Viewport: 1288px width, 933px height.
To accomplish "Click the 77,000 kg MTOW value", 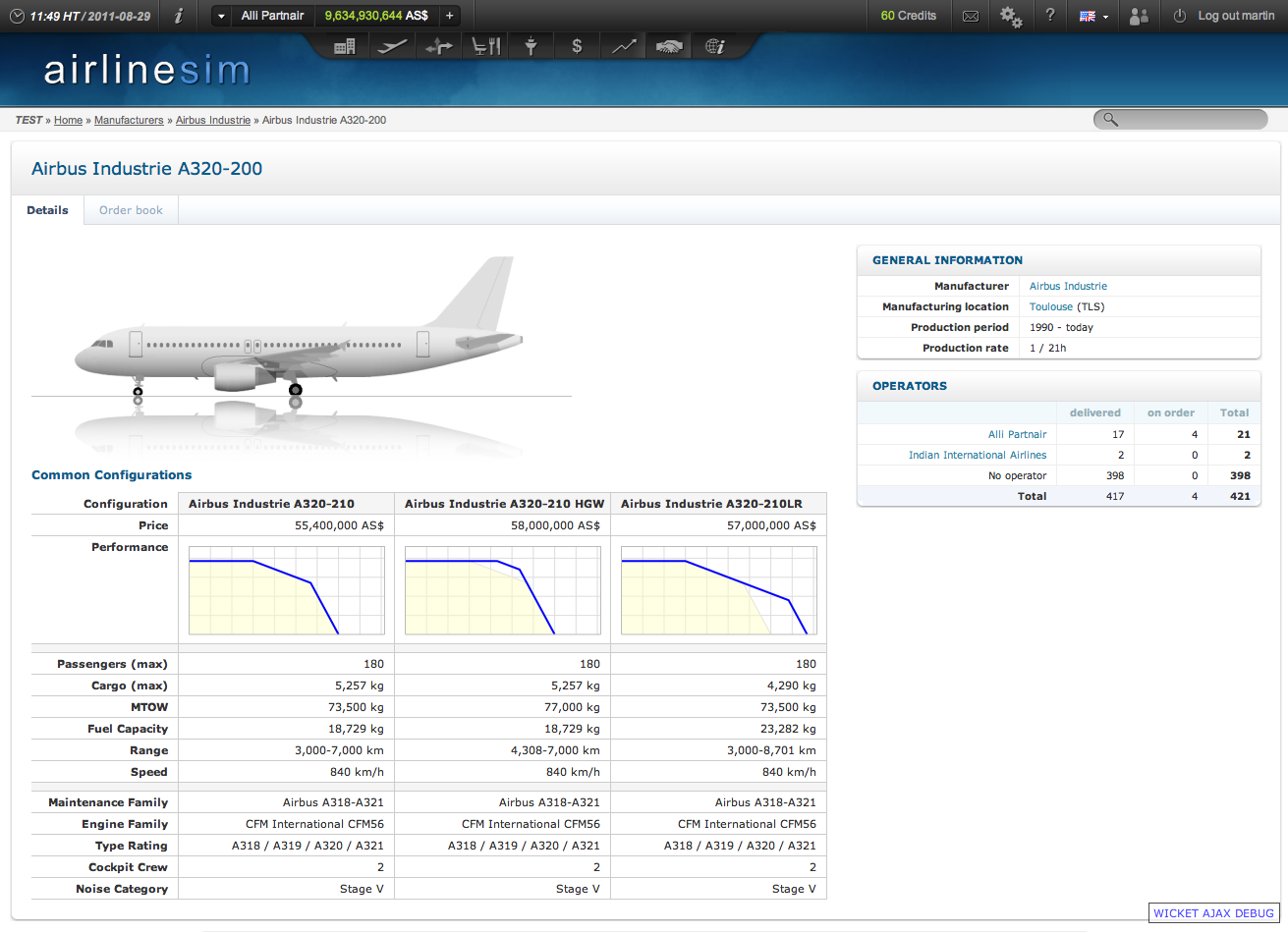I will pyautogui.click(x=570, y=707).
